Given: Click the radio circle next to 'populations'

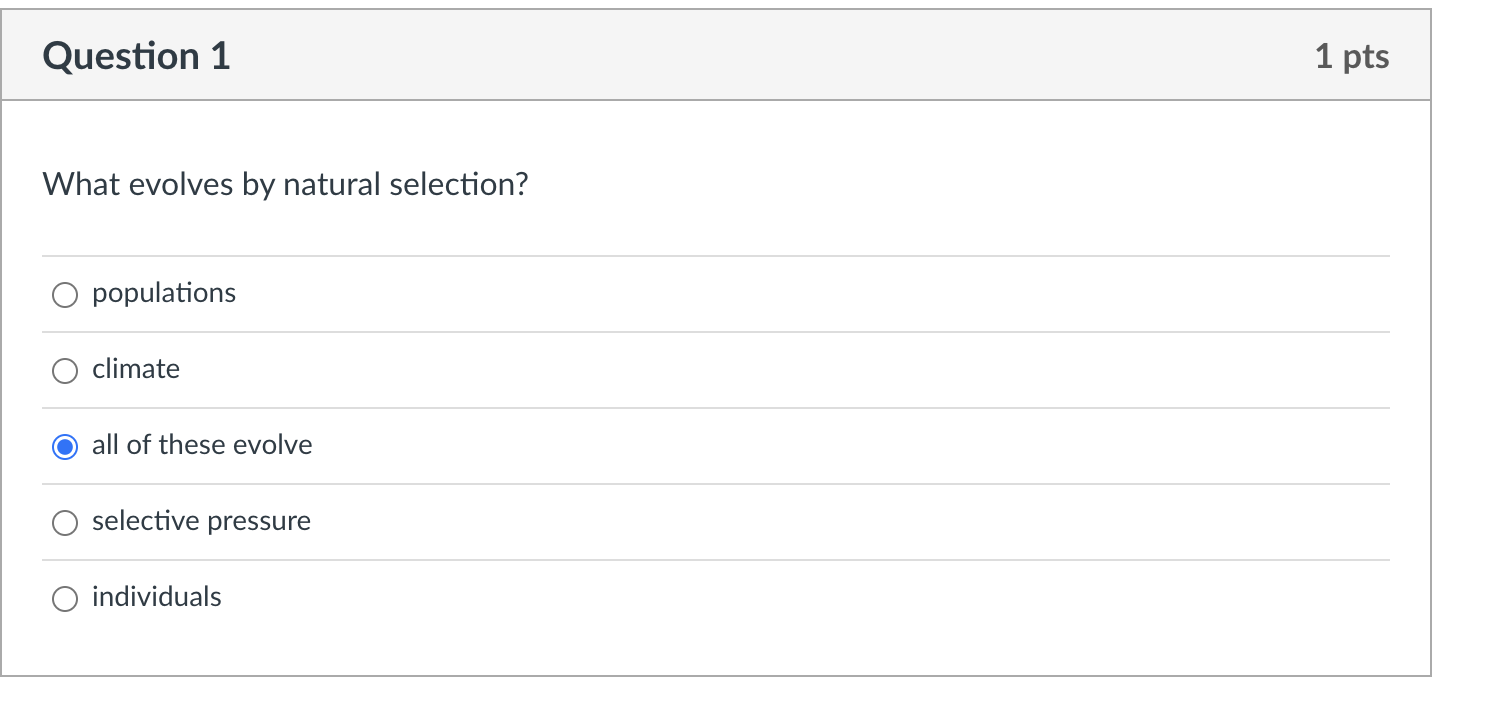Looking at the screenshot, I should click(64, 295).
